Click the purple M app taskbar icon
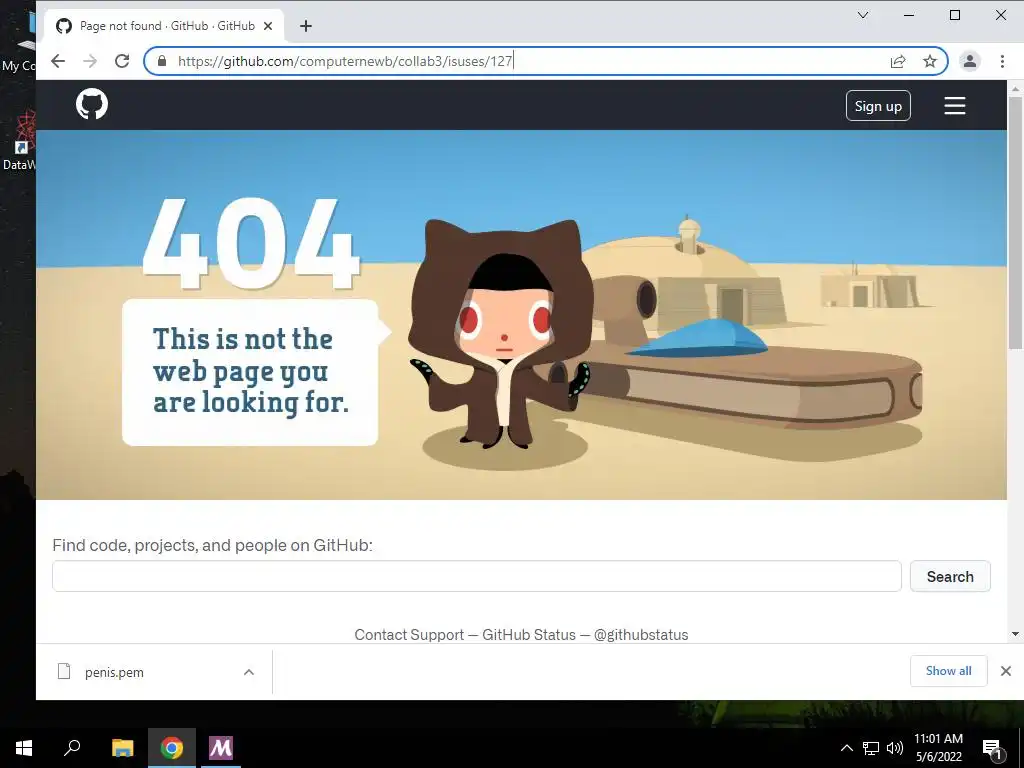1024x768 pixels. 220,748
